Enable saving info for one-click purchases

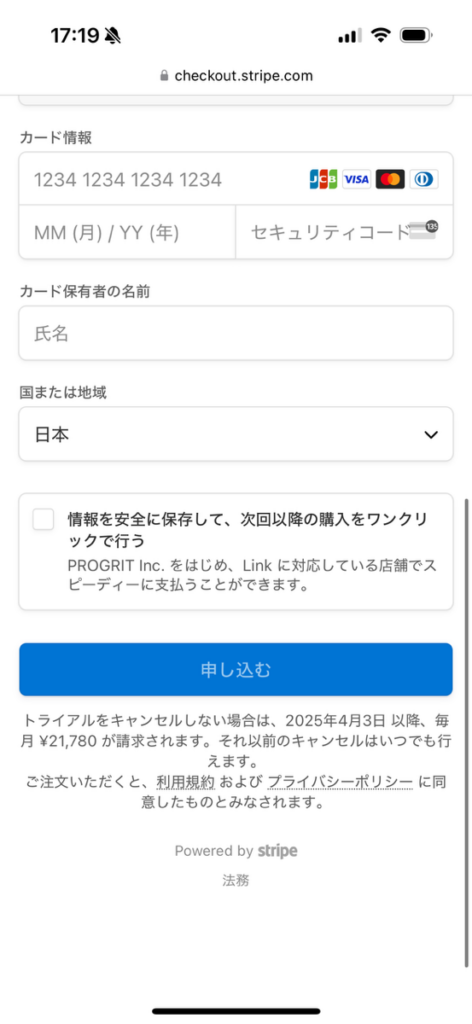pos(43,520)
